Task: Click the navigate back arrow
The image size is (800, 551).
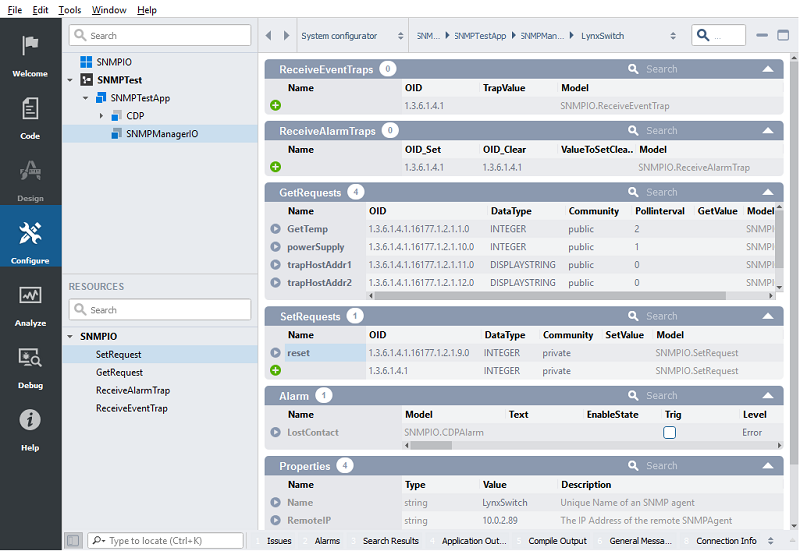Action: [x=269, y=36]
